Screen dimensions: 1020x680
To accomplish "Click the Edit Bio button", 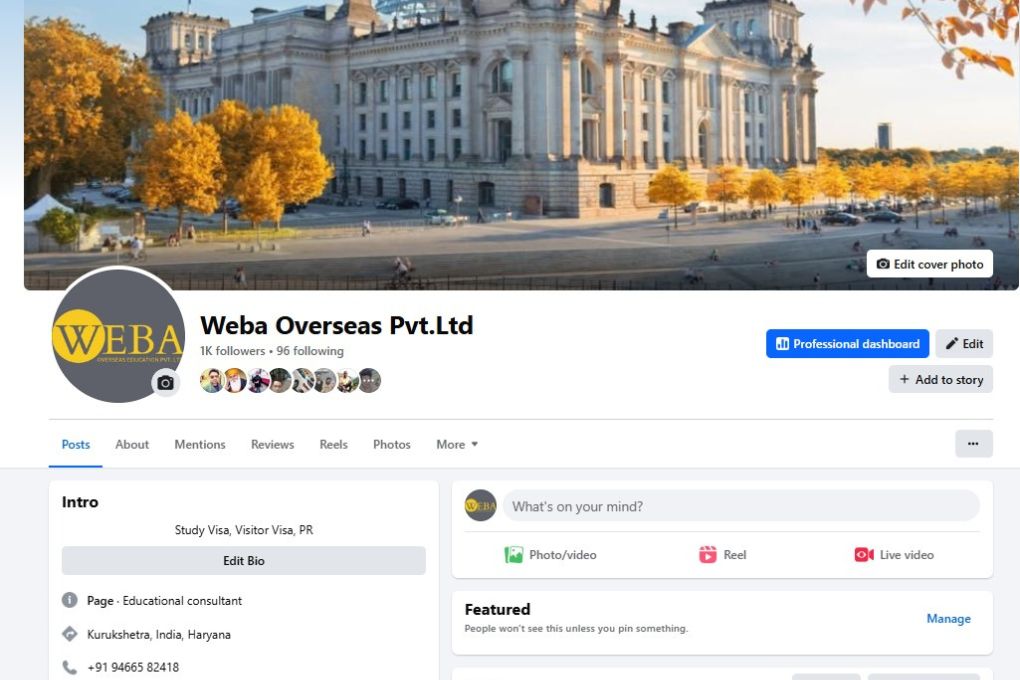I will pos(243,560).
